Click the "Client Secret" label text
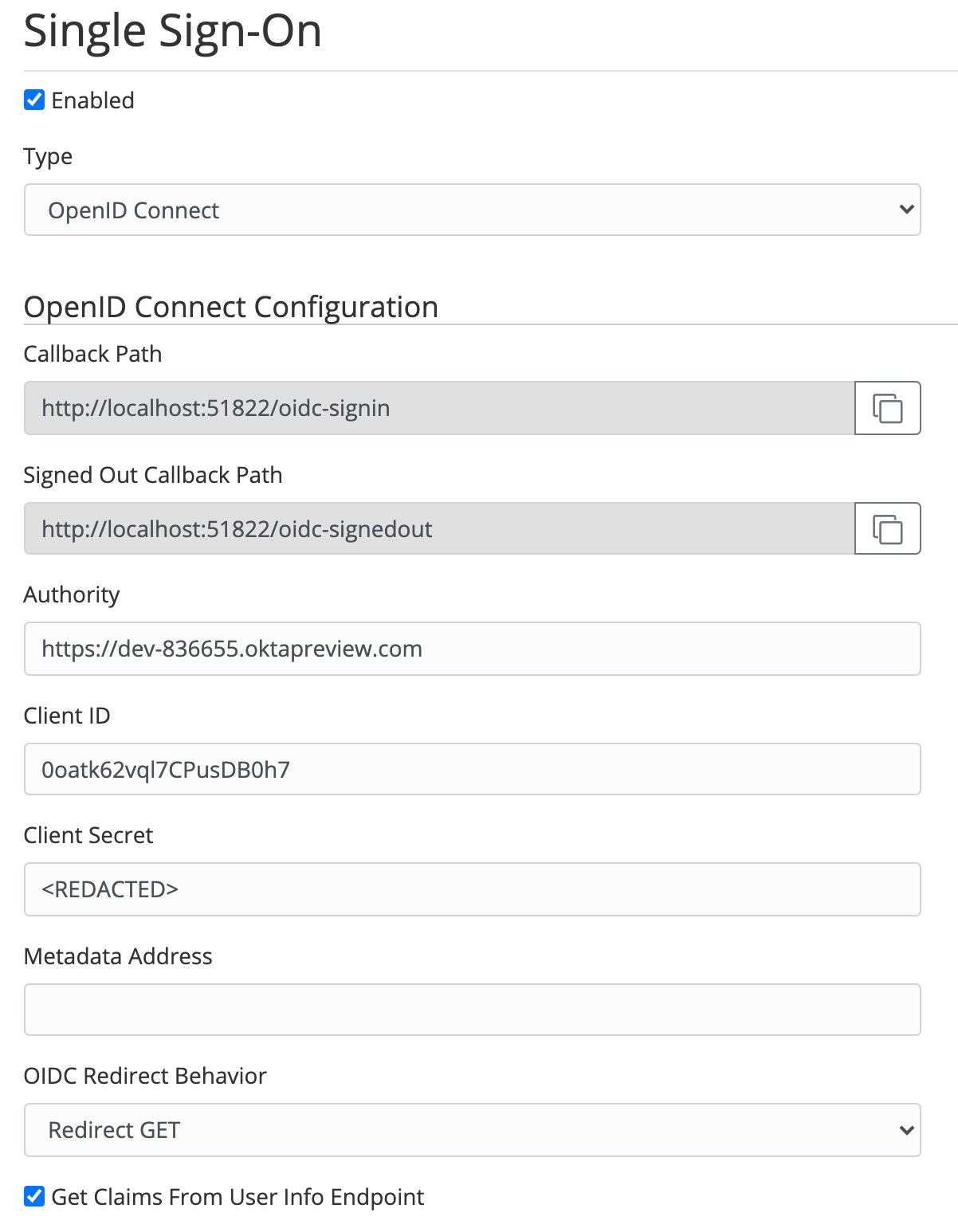The image size is (958, 1232). [x=88, y=835]
